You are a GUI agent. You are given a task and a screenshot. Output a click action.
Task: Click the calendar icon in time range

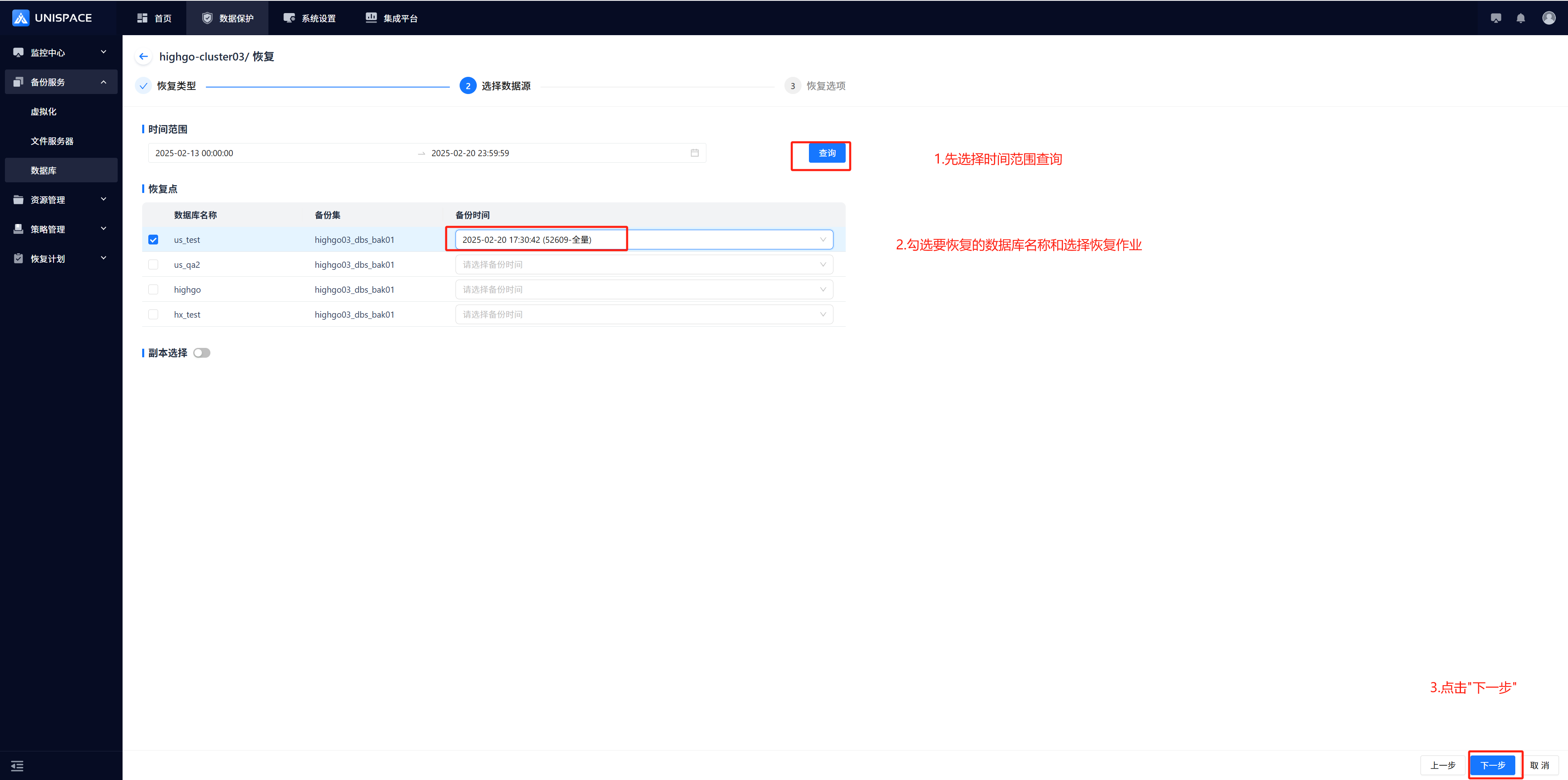coord(695,153)
